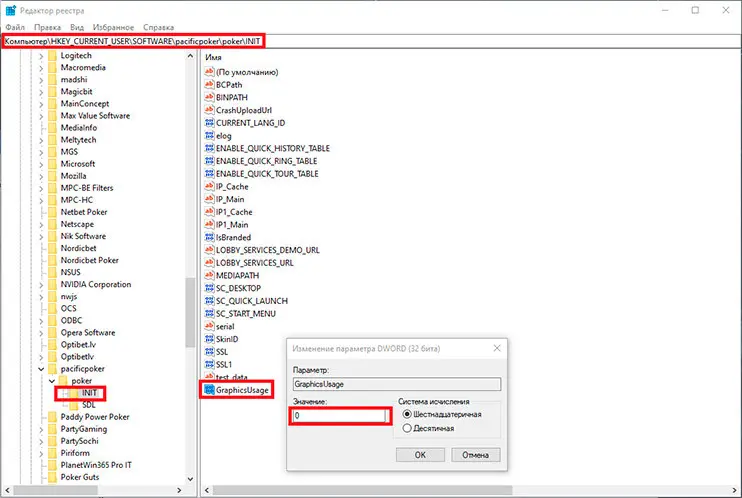The width and height of the screenshot is (742, 498).
Task: Collapse the poker subkey node
Action: point(52,381)
